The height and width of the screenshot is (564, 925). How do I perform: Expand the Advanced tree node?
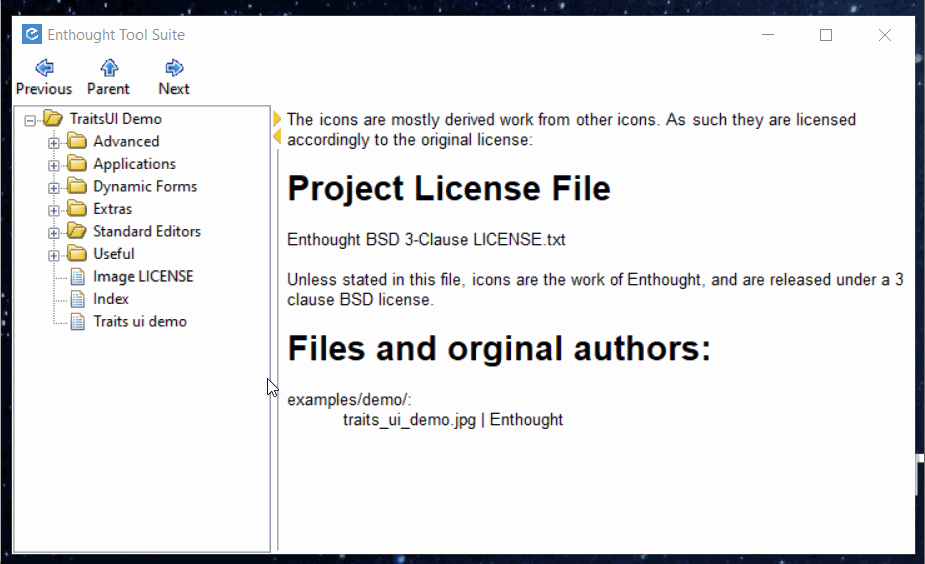click(x=54, y=143)
